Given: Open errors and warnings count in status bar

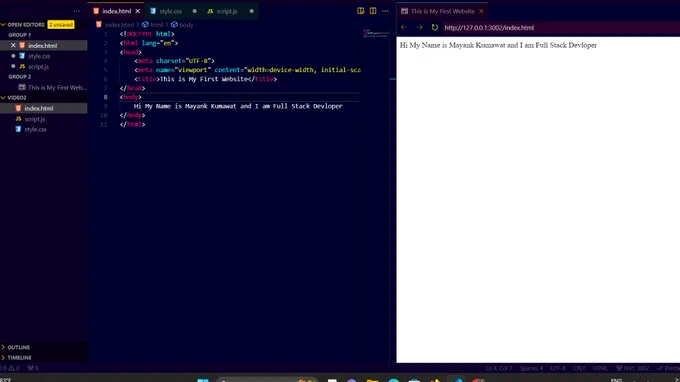Looking at the screenshot, I should [10, 368].
